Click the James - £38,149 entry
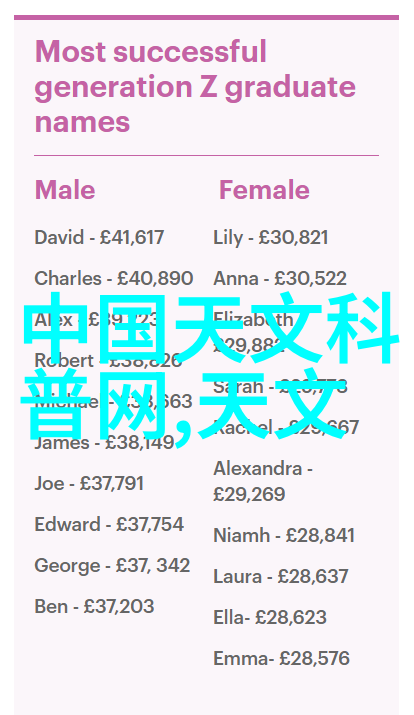Screen dimensions: 414x715 tap(104, 442)
